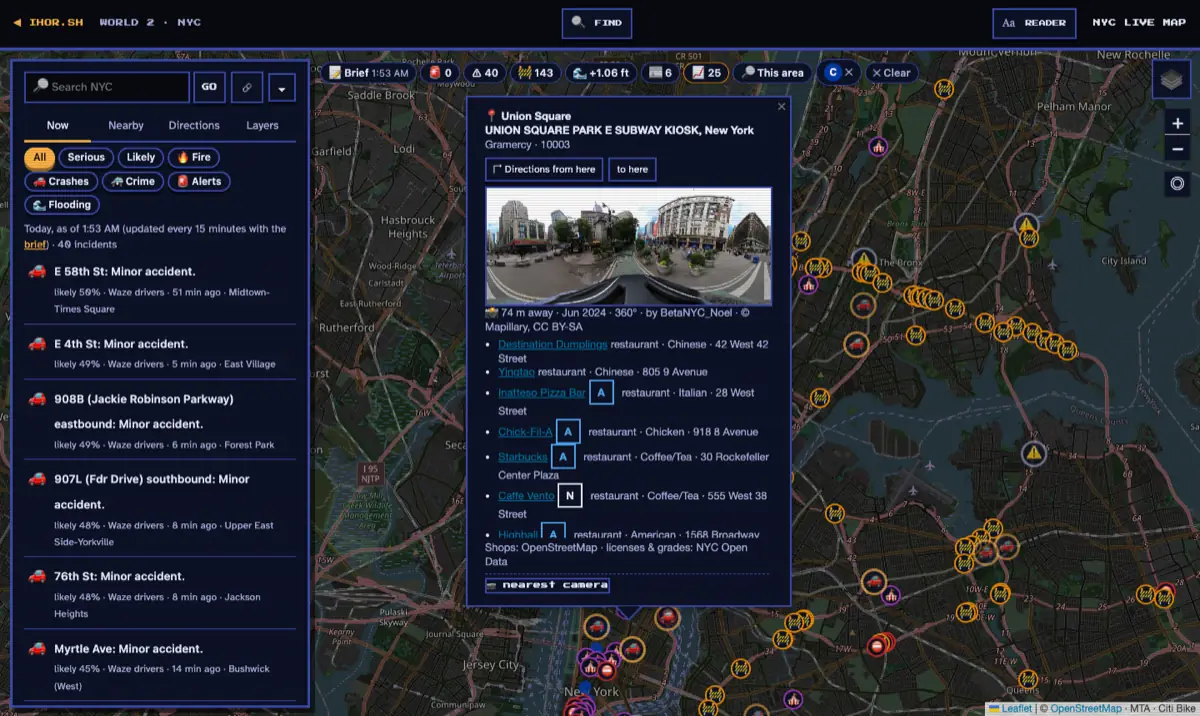
Task: Open the map layers stack icon
Action: coord(1171,80)
